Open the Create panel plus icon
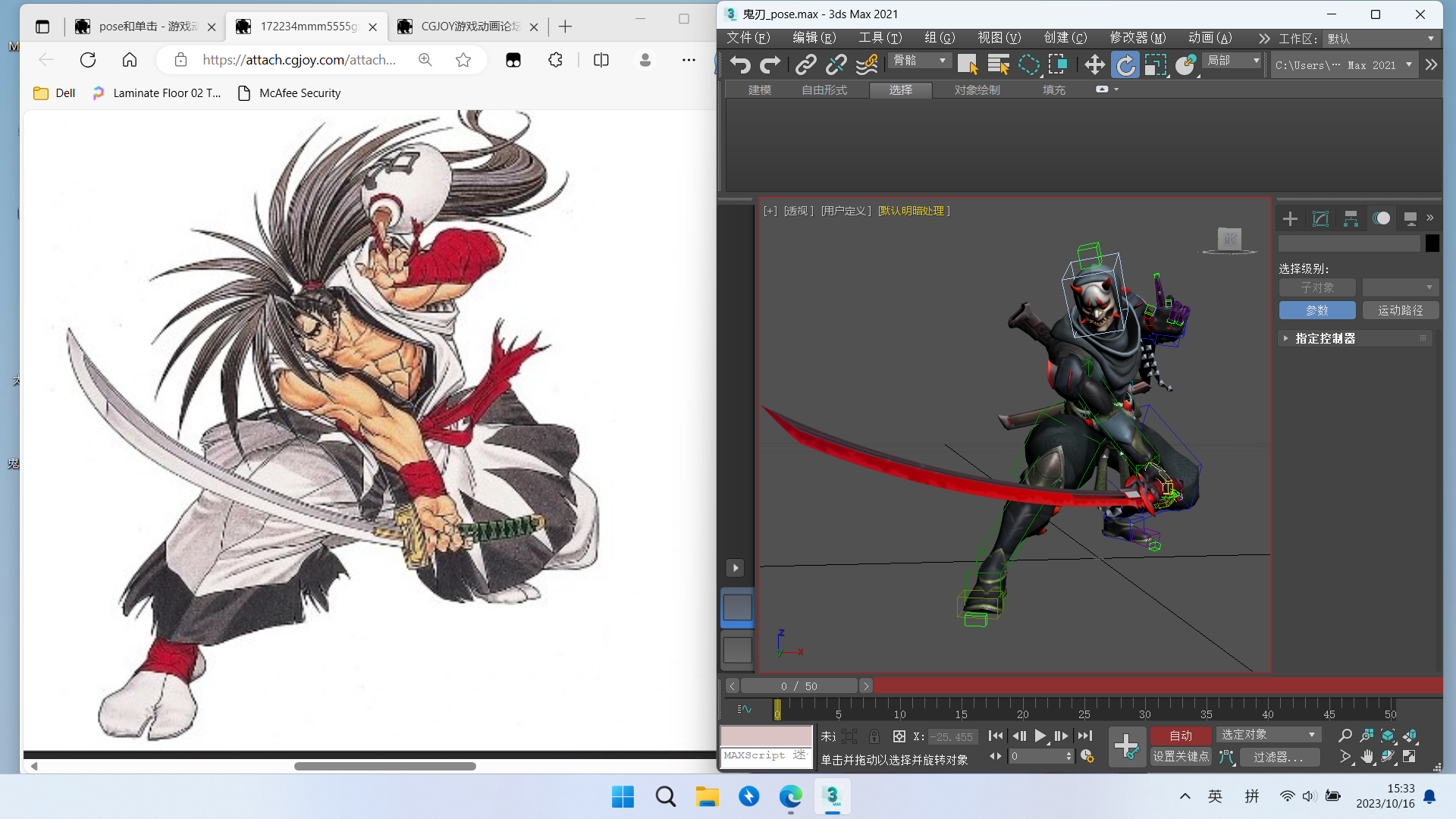 tap(1290, 218)
